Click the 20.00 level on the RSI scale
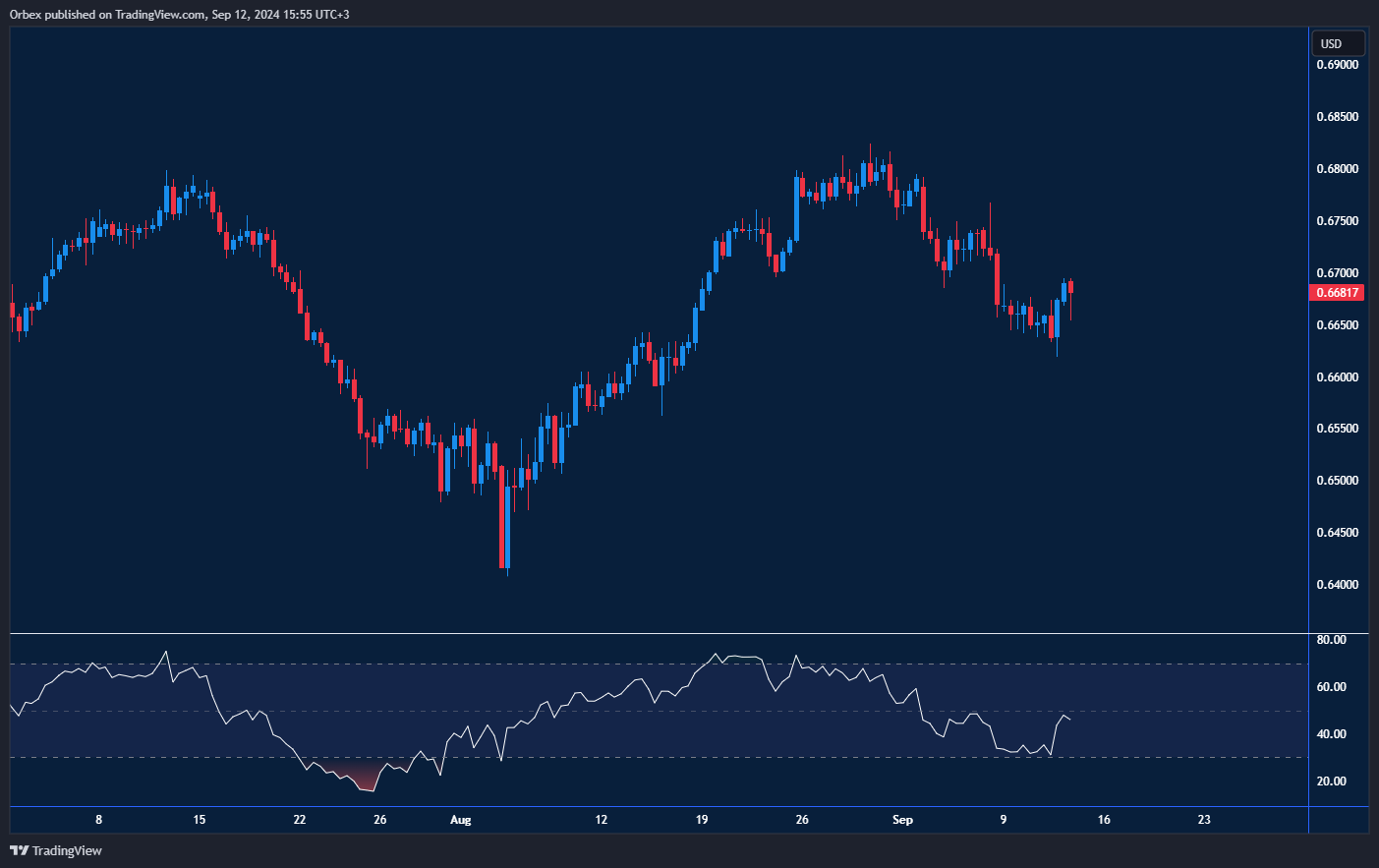 tap(1331, 781)
